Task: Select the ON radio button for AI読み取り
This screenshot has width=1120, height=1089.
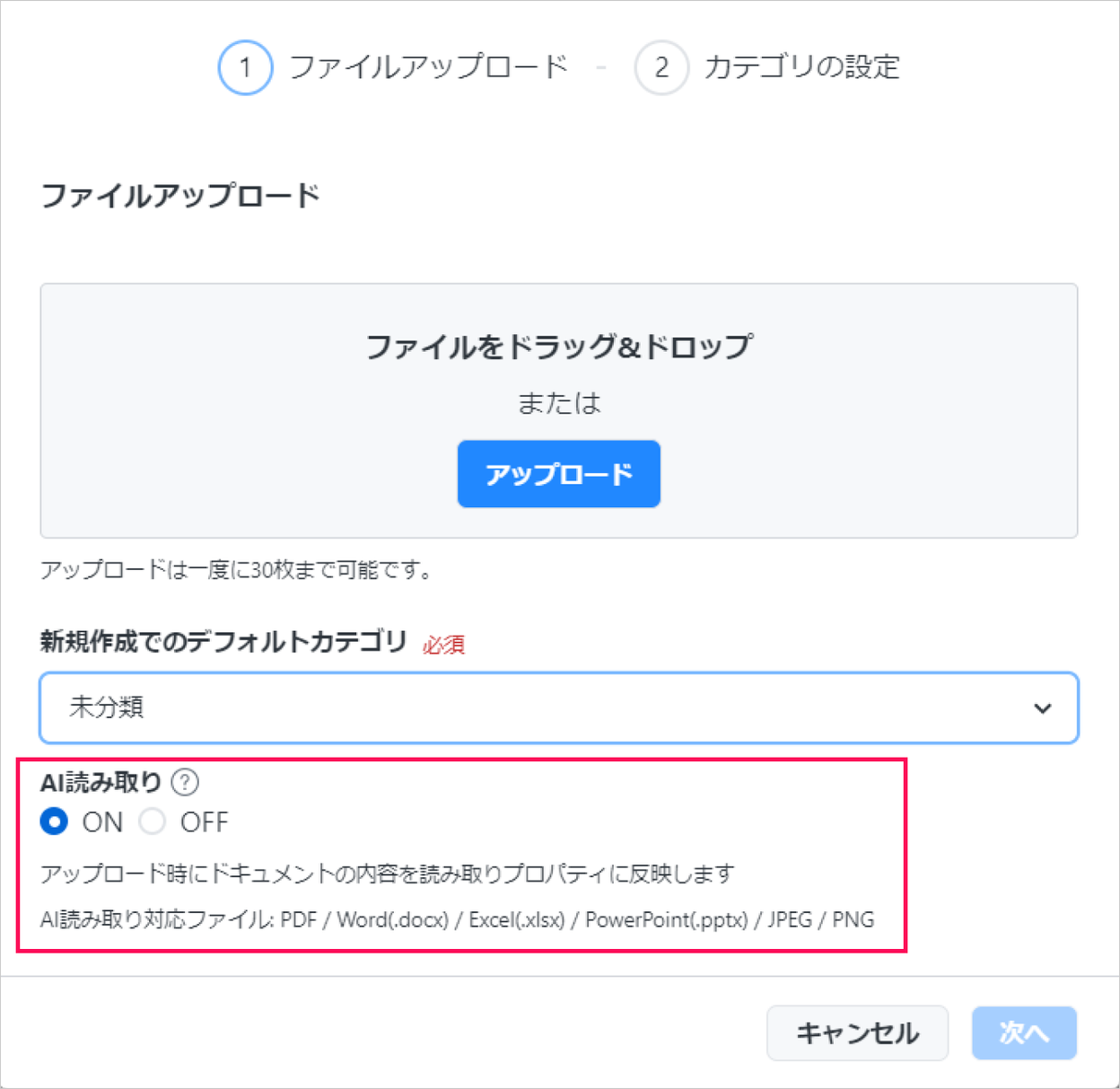Action: click(54, 821)
